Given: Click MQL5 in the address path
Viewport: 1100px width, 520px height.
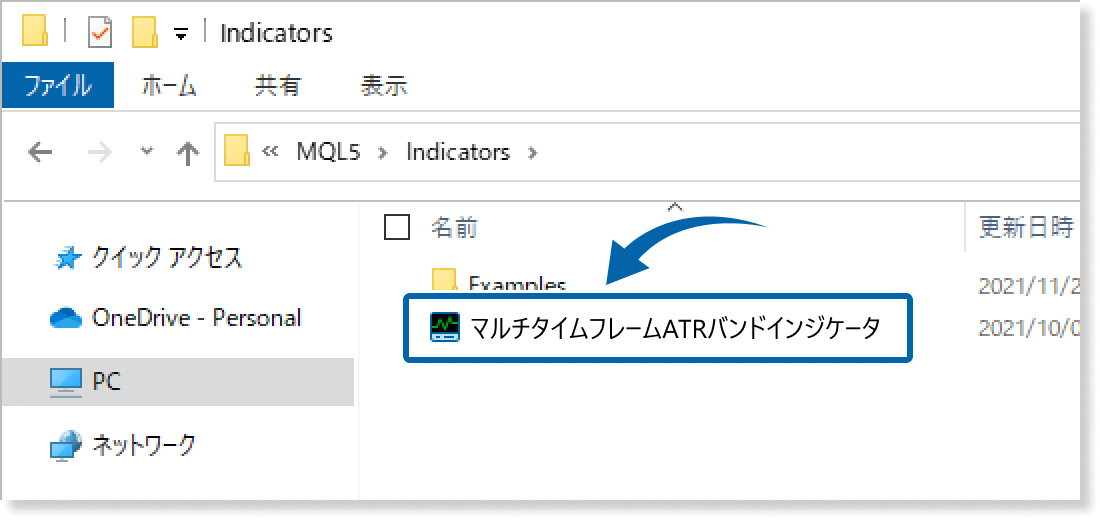Looking at the screenshot, I should pos(328,152).
